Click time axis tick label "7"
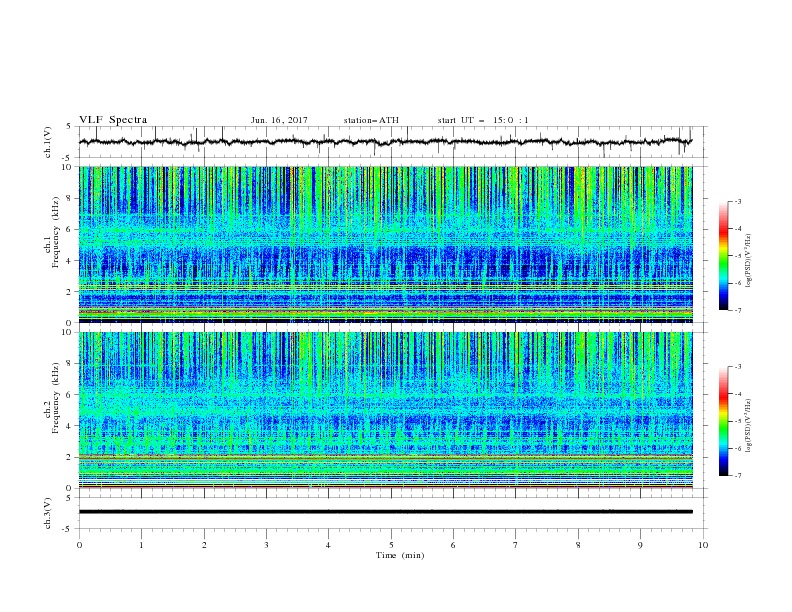792x612 pixels. click(516, 545)
